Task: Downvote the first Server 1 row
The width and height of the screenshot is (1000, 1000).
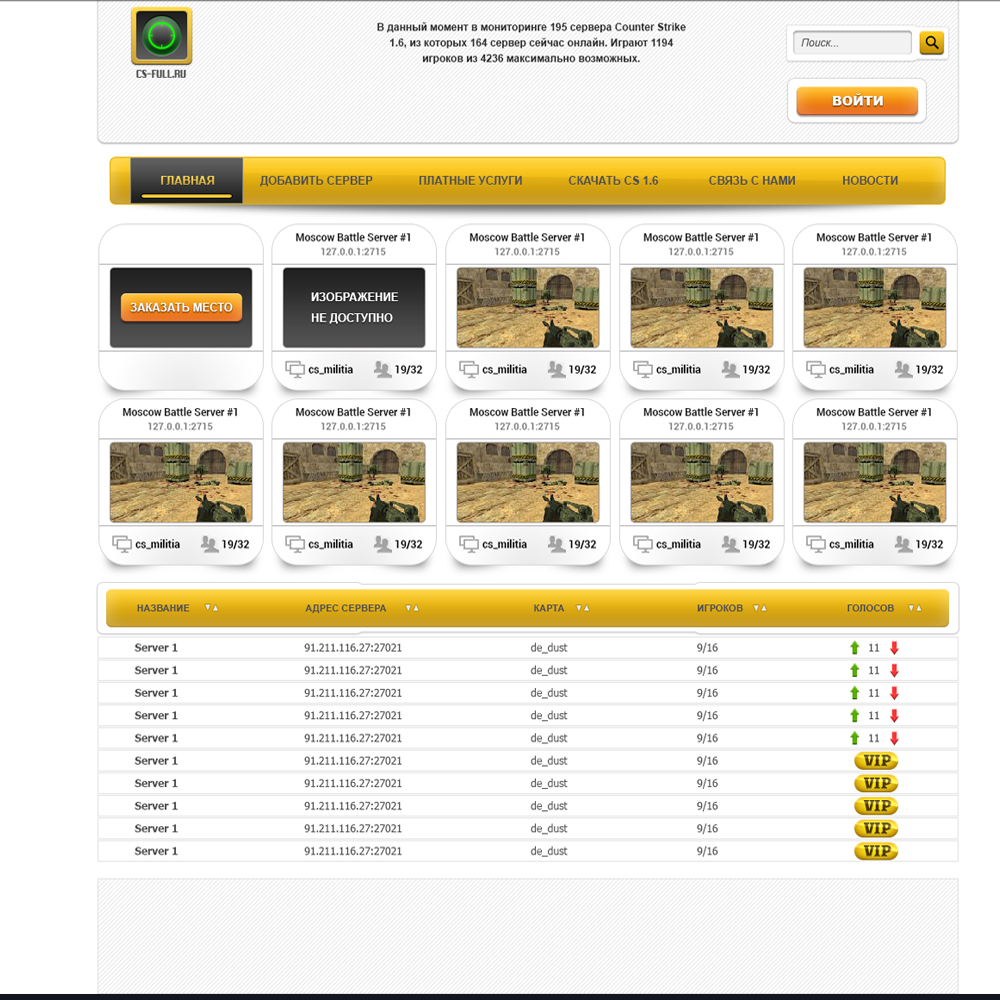Action: coord(894,648)
